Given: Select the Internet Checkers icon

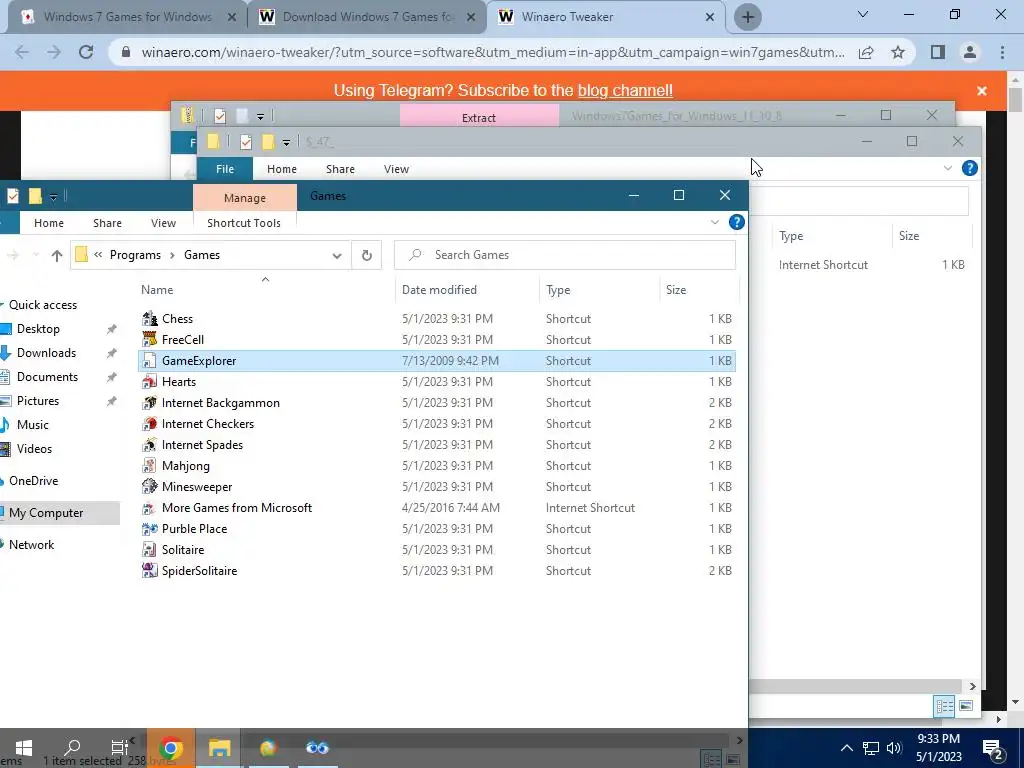Looking at the screenshot, I should 150,423.
